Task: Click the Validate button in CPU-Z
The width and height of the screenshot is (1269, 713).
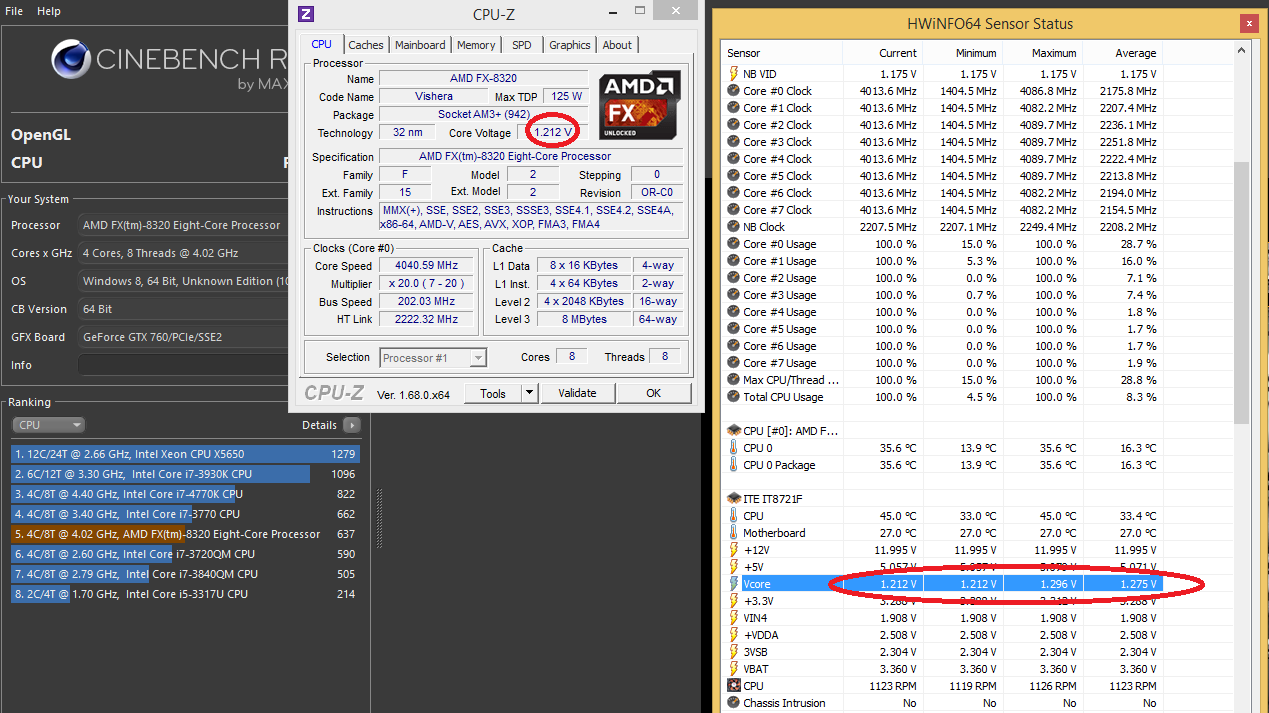Action: [577, 393]
